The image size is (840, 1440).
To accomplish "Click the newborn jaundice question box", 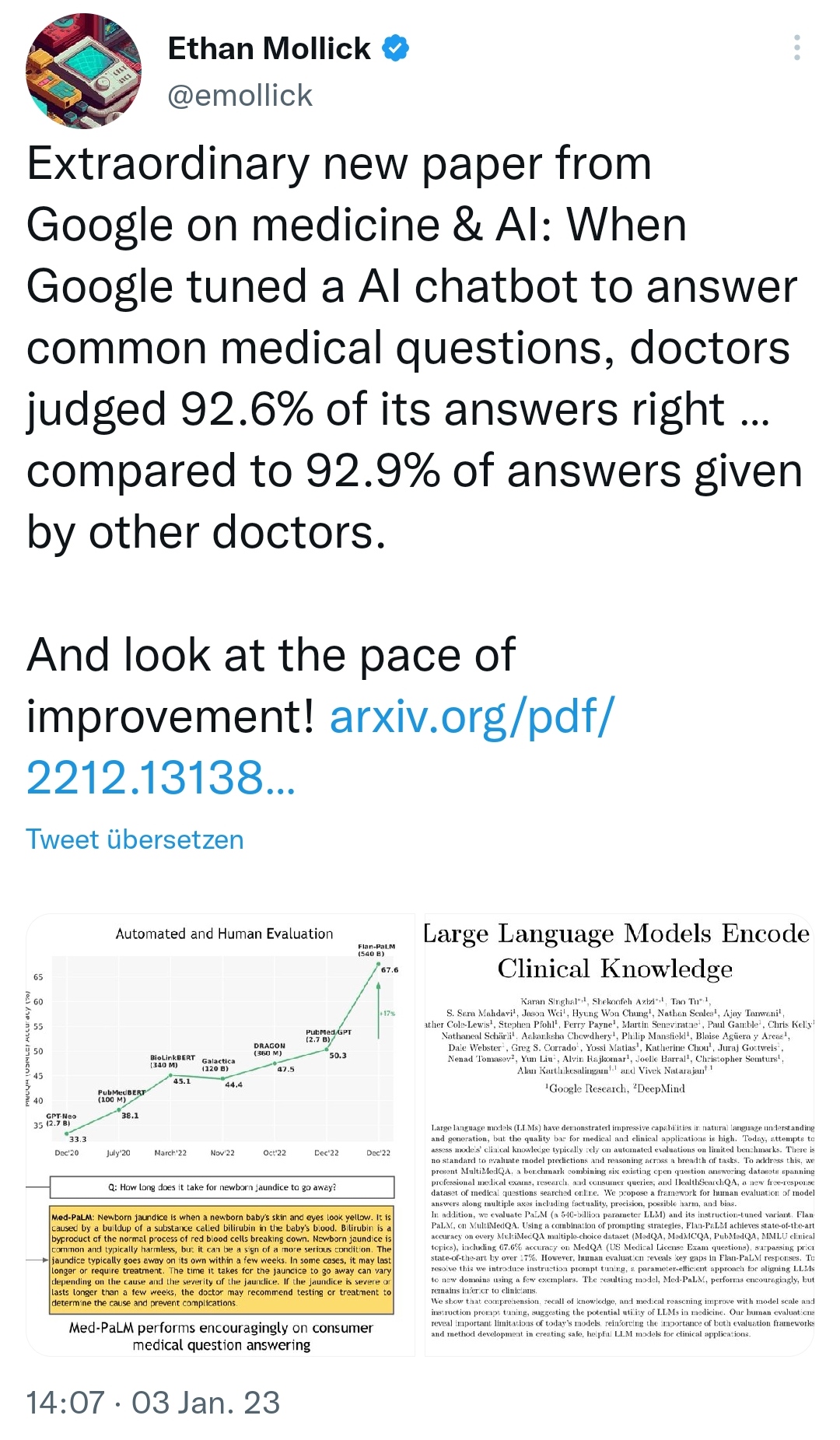I will point(222,1187).
